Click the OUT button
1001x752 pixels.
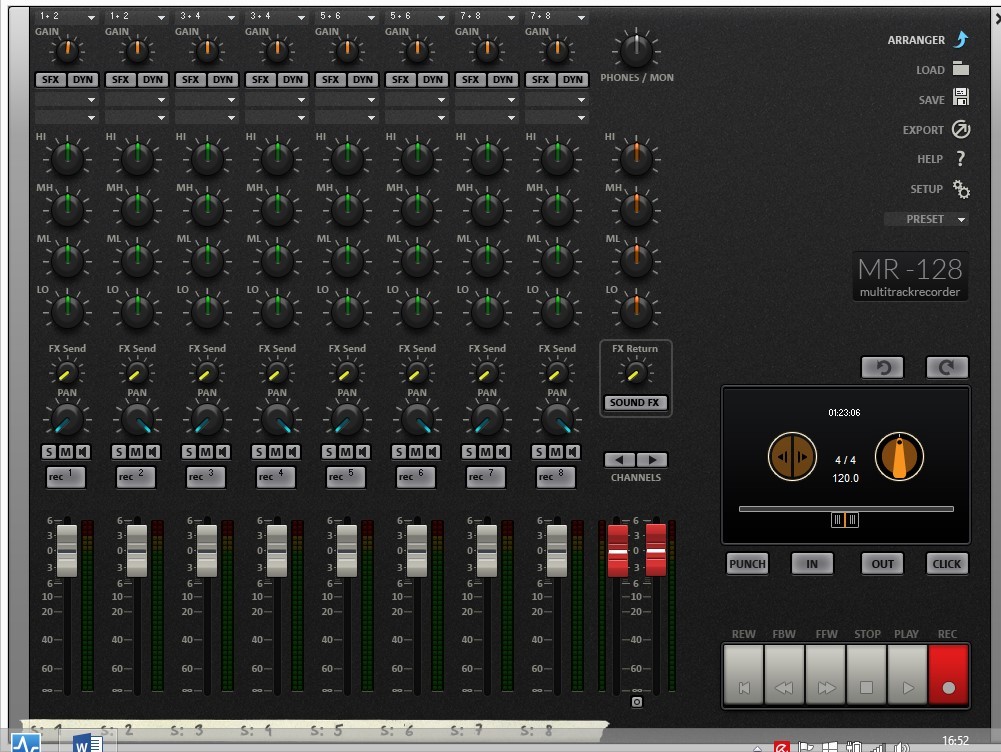883,564
